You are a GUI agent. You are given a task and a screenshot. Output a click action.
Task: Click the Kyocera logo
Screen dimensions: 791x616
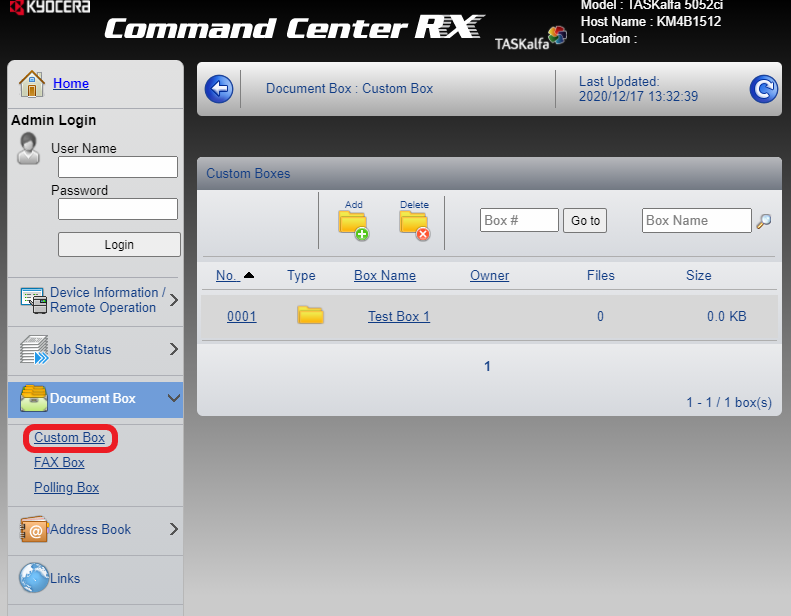coord(49,7)
